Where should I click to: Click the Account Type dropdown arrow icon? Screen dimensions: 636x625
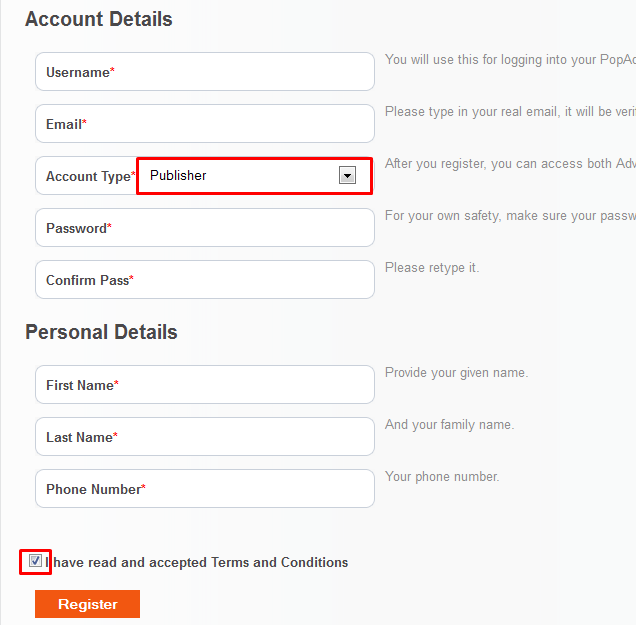coord(347,175)
